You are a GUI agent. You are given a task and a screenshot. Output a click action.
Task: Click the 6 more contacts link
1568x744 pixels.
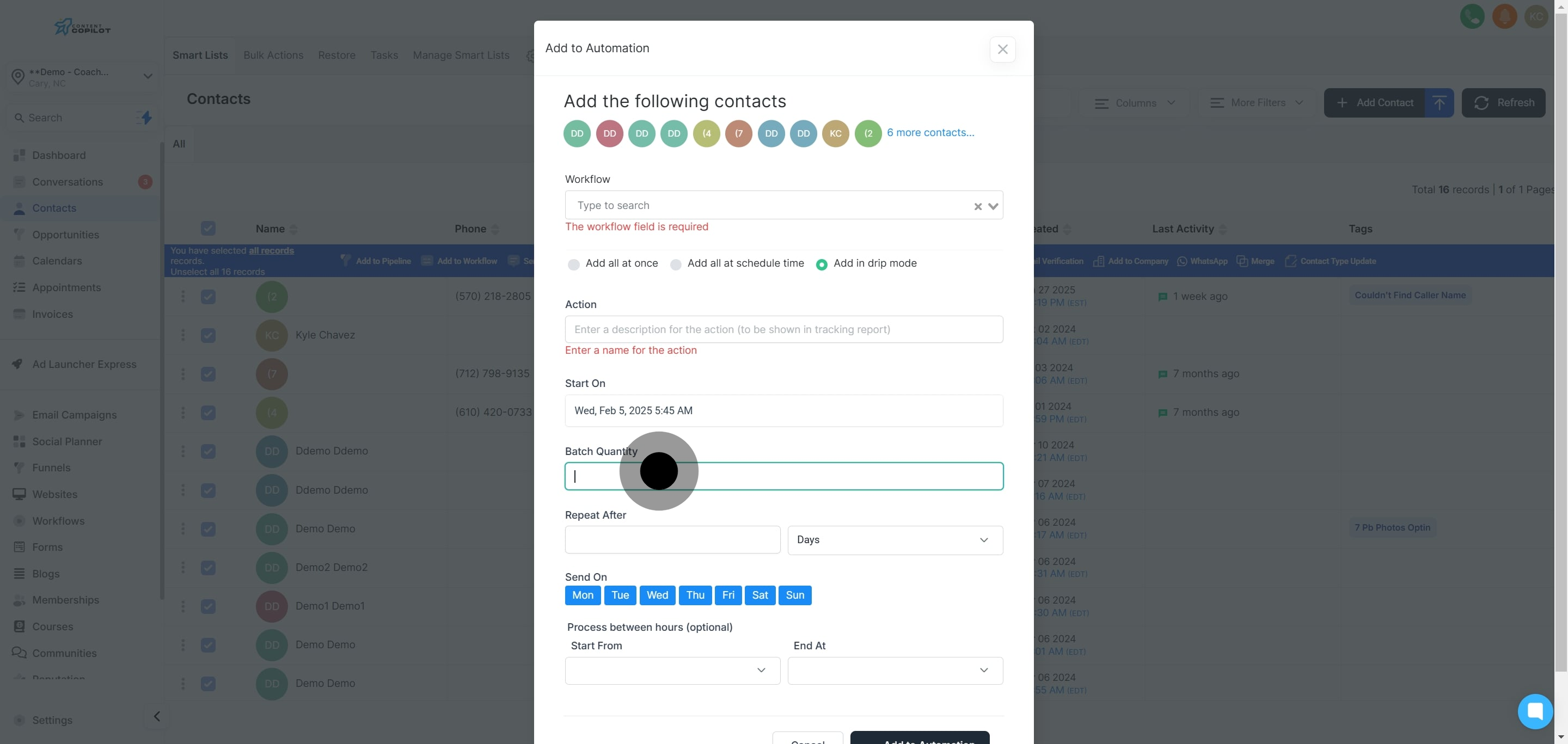pos(930,133)
